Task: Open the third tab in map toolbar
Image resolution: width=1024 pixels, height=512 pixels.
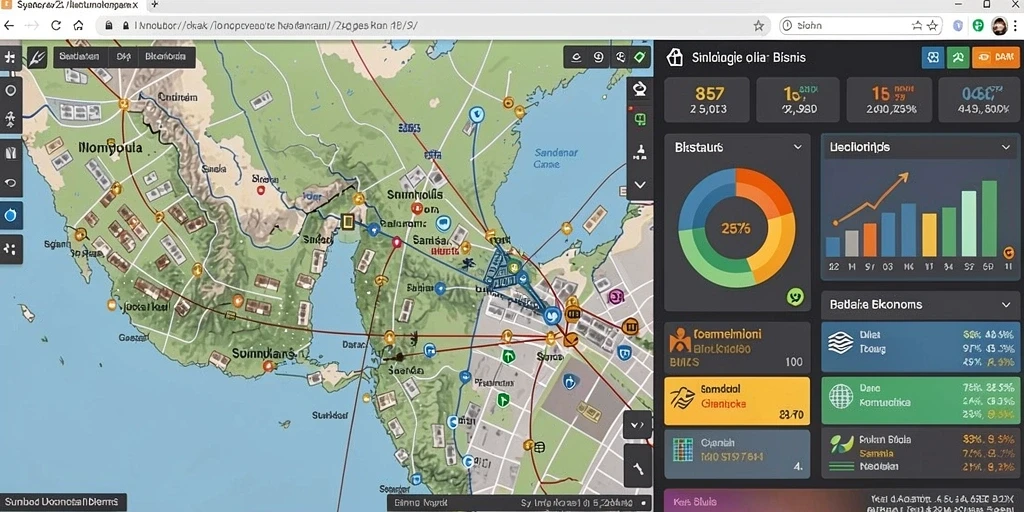Action: 166,57
